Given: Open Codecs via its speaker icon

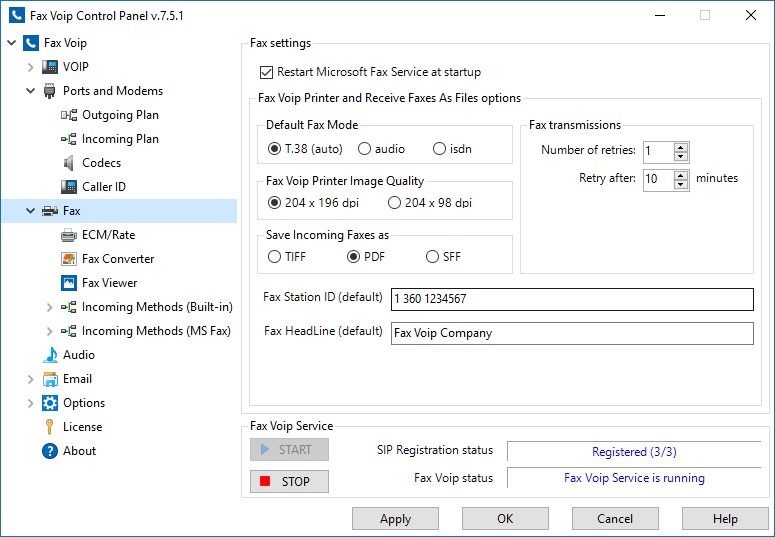Looking at the screenshot, I should (x=69, y=163).
